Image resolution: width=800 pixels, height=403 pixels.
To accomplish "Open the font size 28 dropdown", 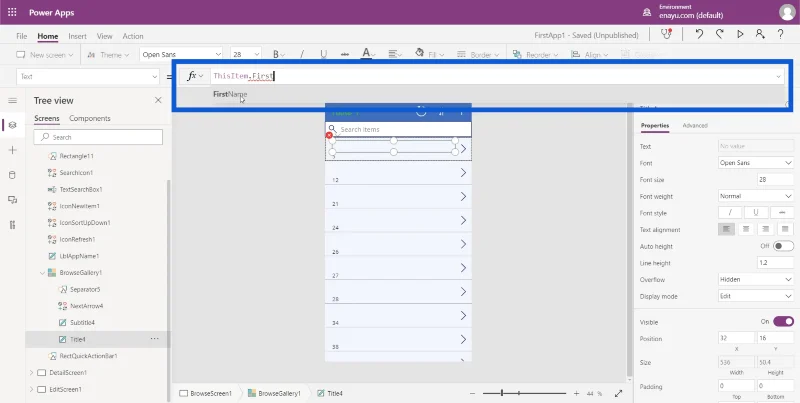I will [246, 55].
